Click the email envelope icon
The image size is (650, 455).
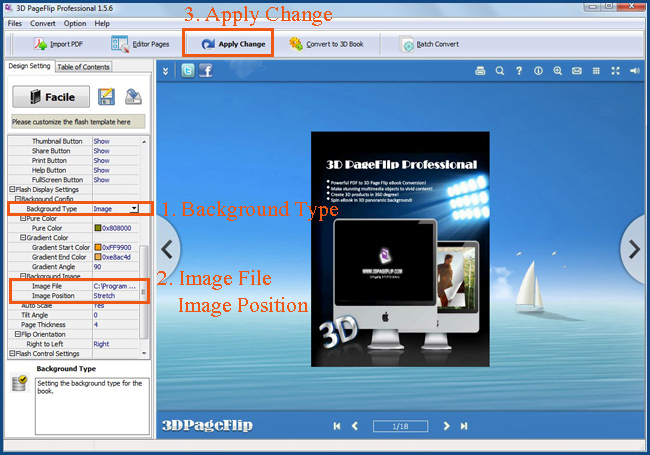tap(577, 71)
